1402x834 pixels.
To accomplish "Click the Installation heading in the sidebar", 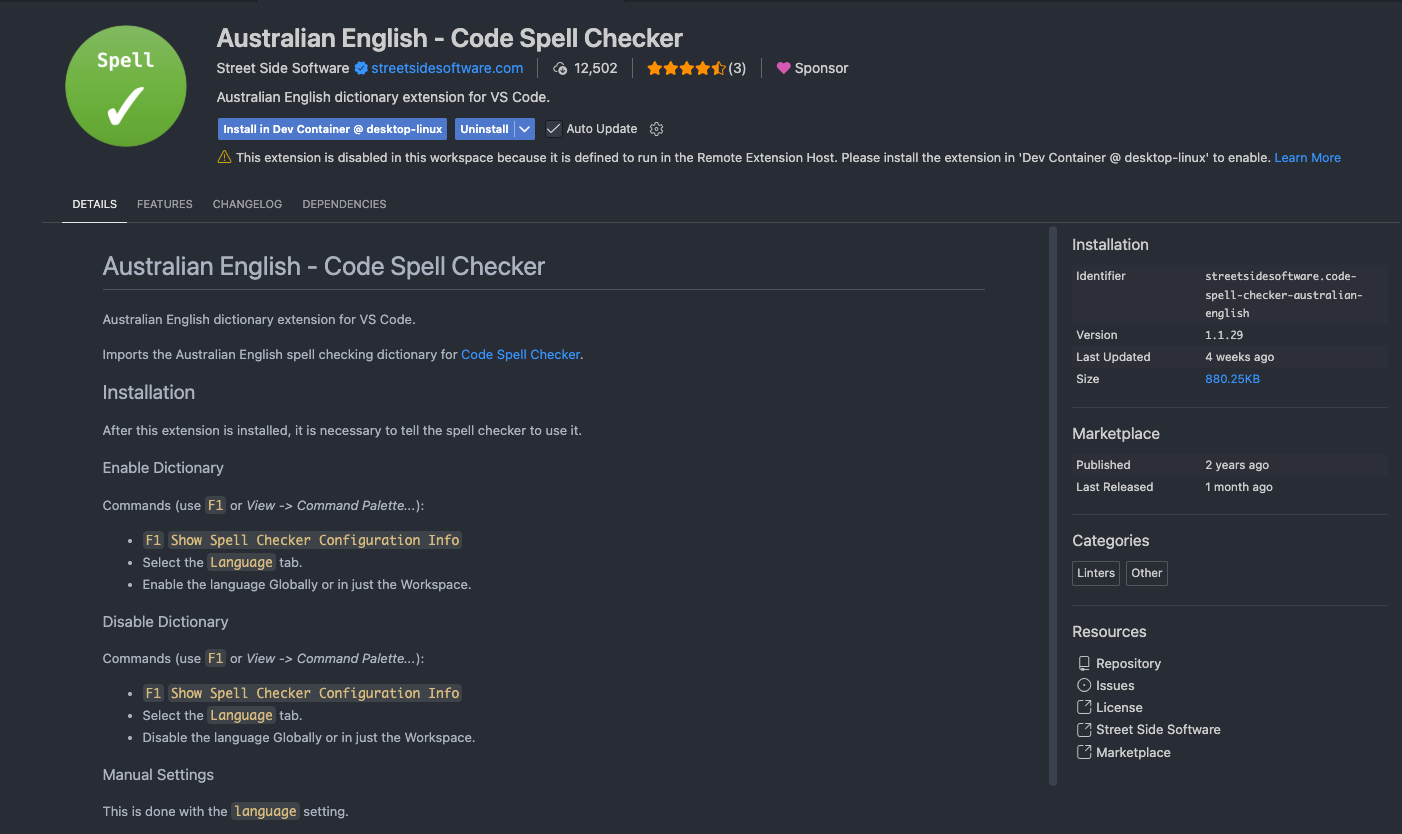I will click(x=1110, y=245).
